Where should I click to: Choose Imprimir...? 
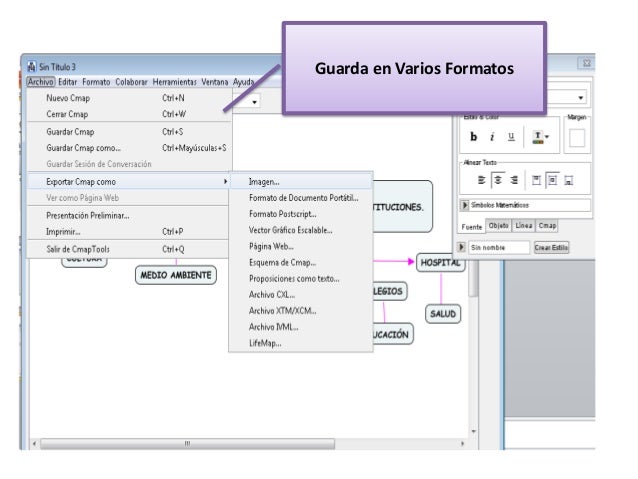(129, 232)
